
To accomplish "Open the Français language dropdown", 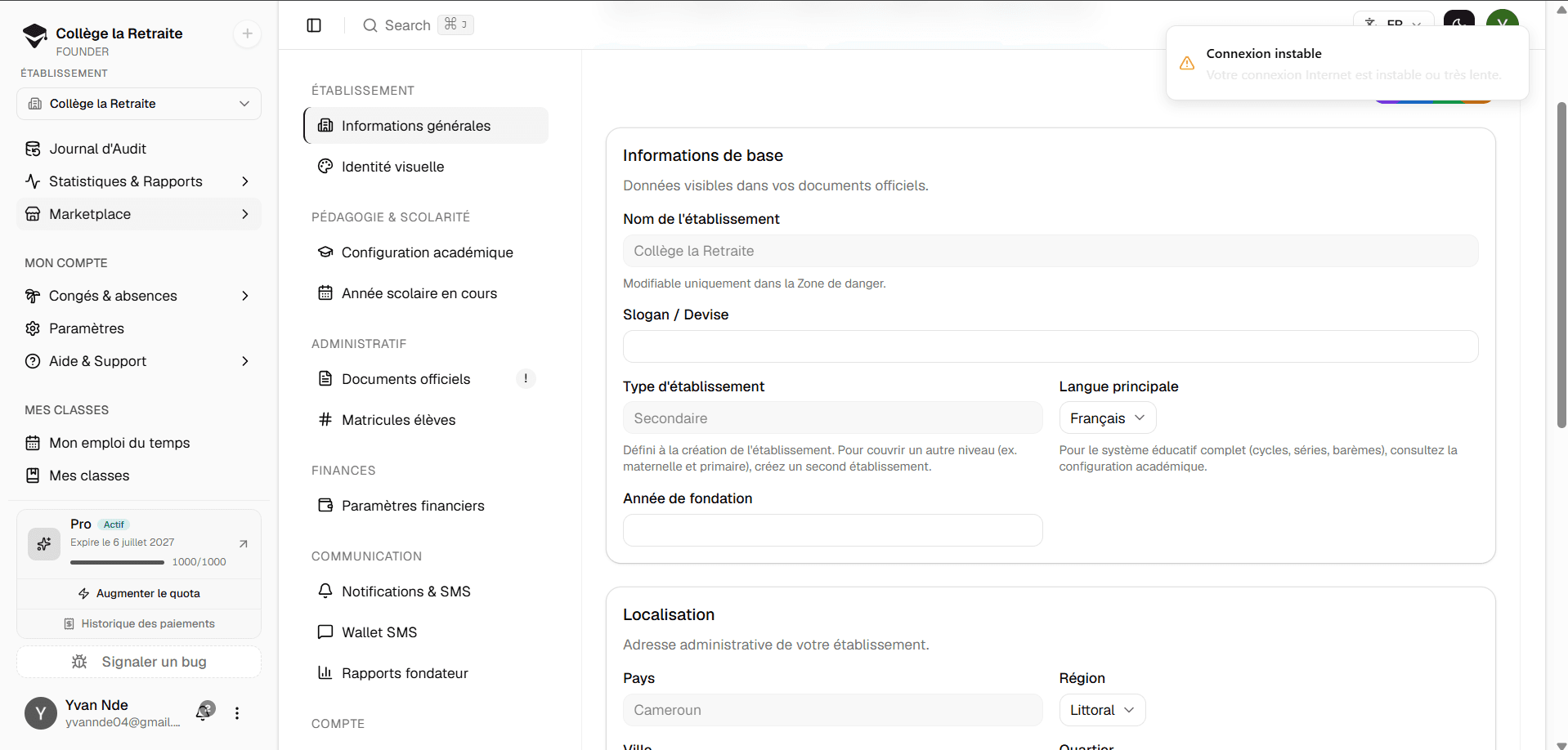I will (x=1108, y=418).
